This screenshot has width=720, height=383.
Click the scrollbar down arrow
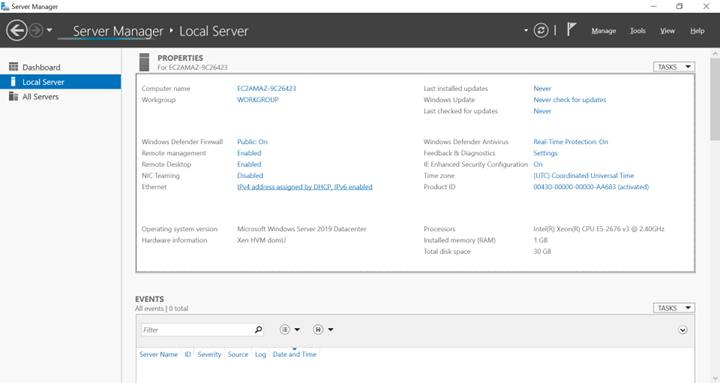[x=715, y=377]
